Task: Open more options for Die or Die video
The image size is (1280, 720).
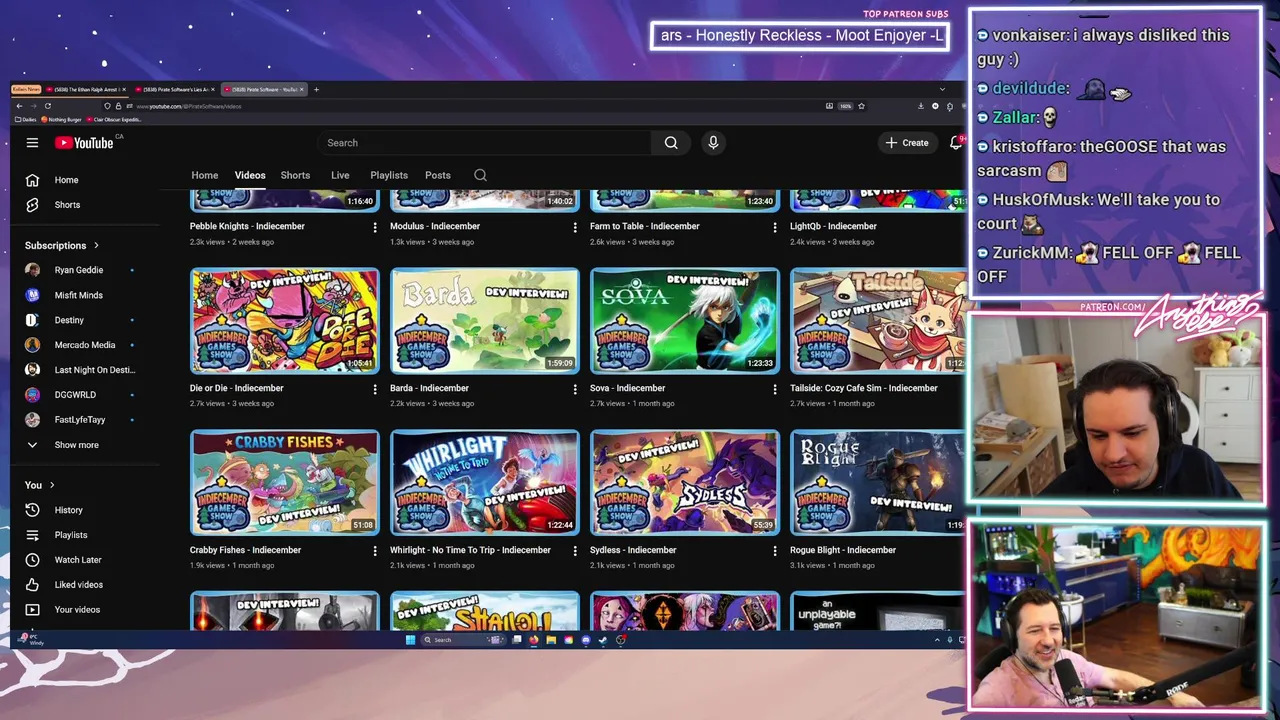Action: click(375, 389)
